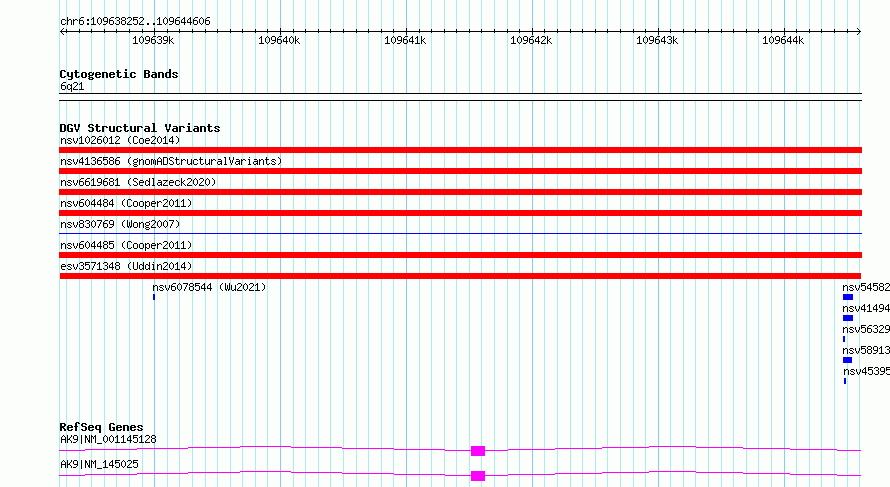Screen dimensions: 890x487
Task: Open the nsv4136586 (gnomADStructuralVariants) label
Action: (171, 161)
